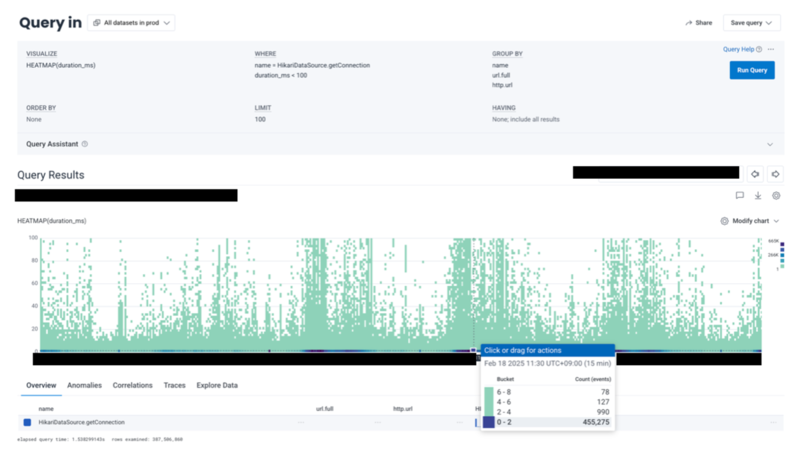Click the Share button label
Viewport: 800px width, 454px height.
point(704,23)
